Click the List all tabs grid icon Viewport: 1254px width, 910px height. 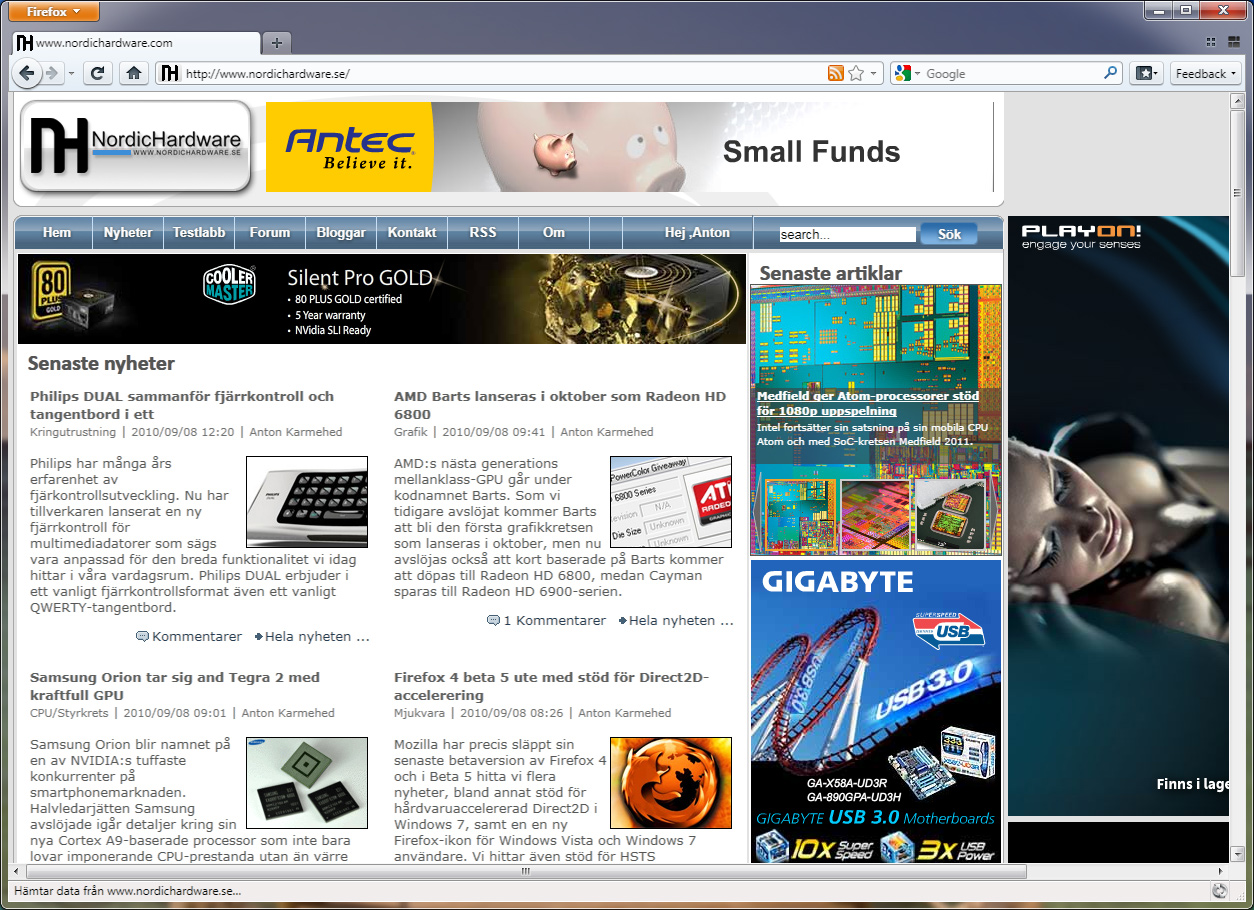(x=1232, y=42)
